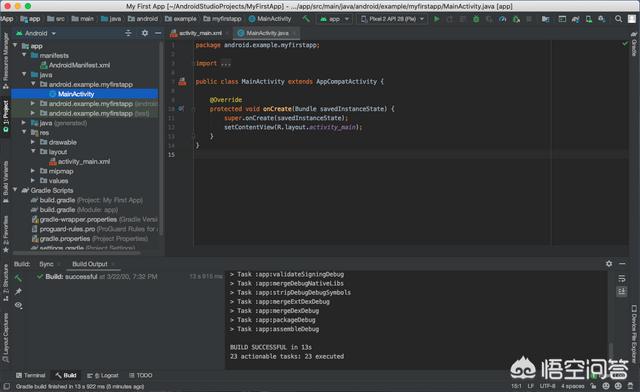Toggle the pin tab icon in Build panel
Image resolution: width=640 pixels, height=392 pixels.
click(x=18, y=292)
